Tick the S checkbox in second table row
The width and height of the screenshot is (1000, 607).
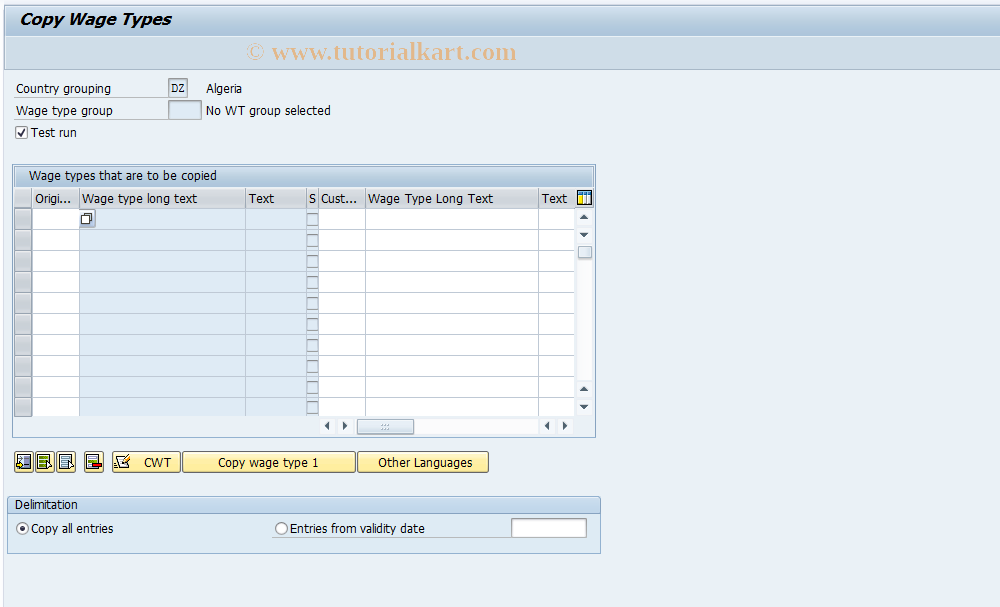pyautogui.click(x=312, y=240)
